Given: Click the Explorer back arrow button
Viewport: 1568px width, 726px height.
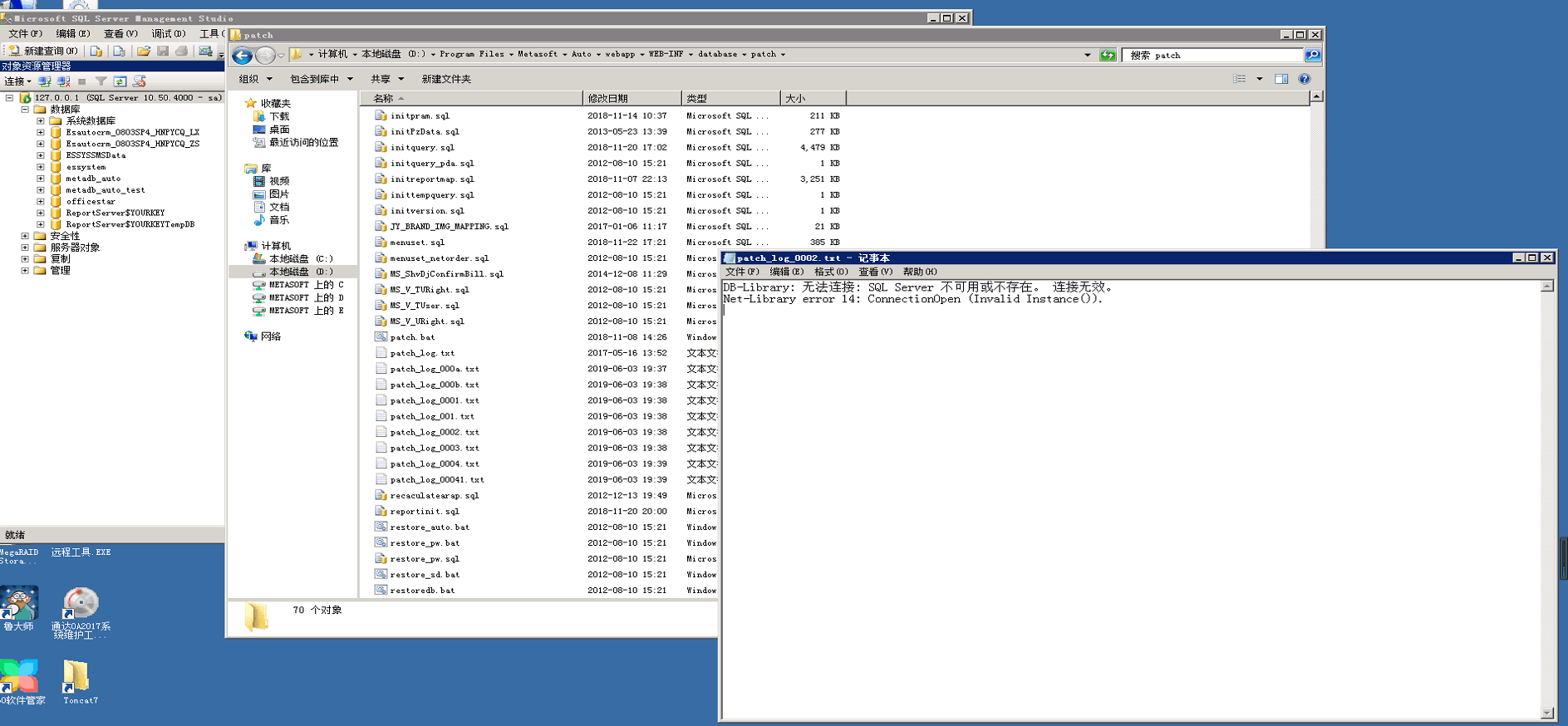Looking at the screenshot, I should (x=242, y=56).
